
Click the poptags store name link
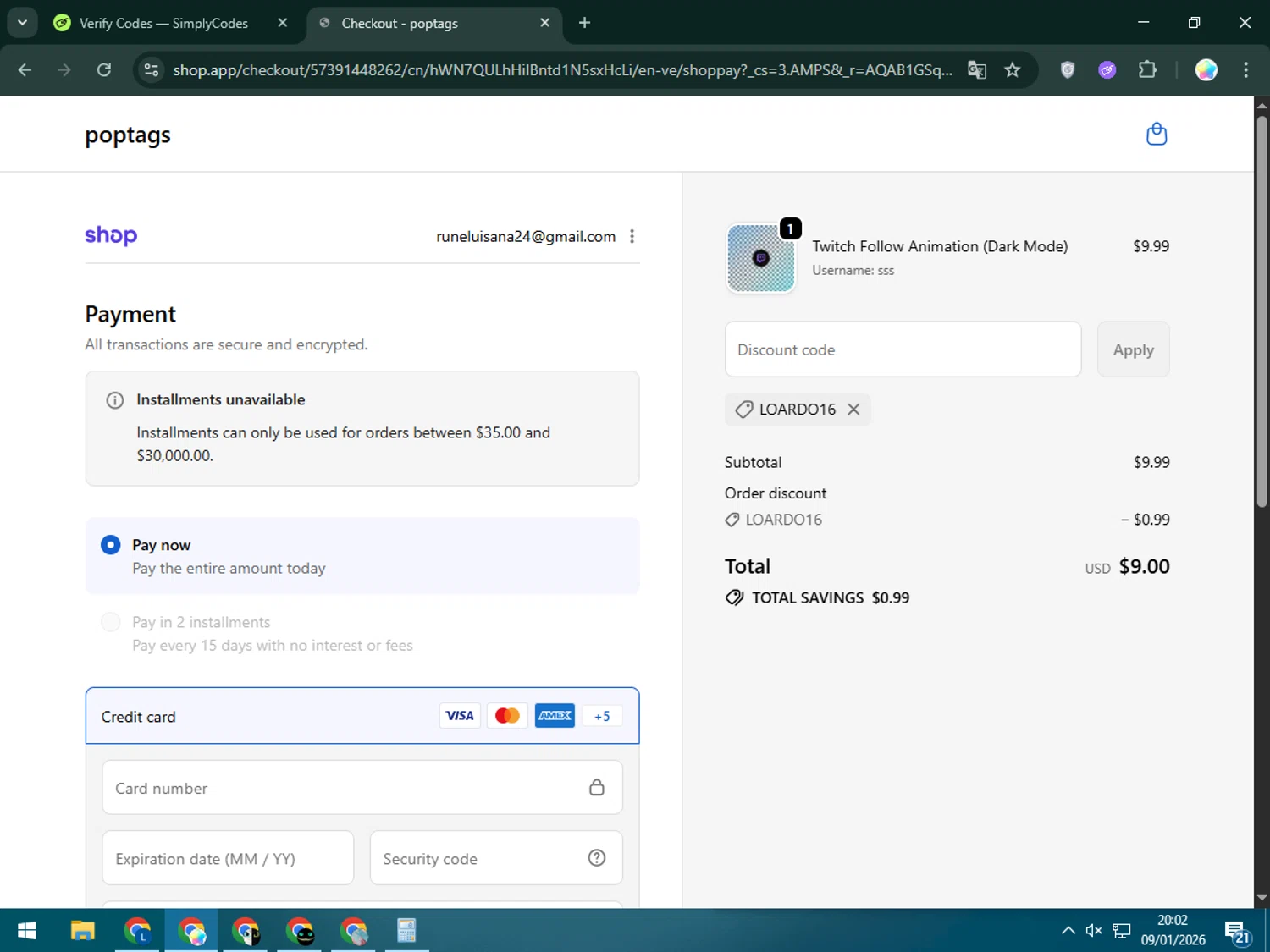pyautogui.click(x=128, y=135)
